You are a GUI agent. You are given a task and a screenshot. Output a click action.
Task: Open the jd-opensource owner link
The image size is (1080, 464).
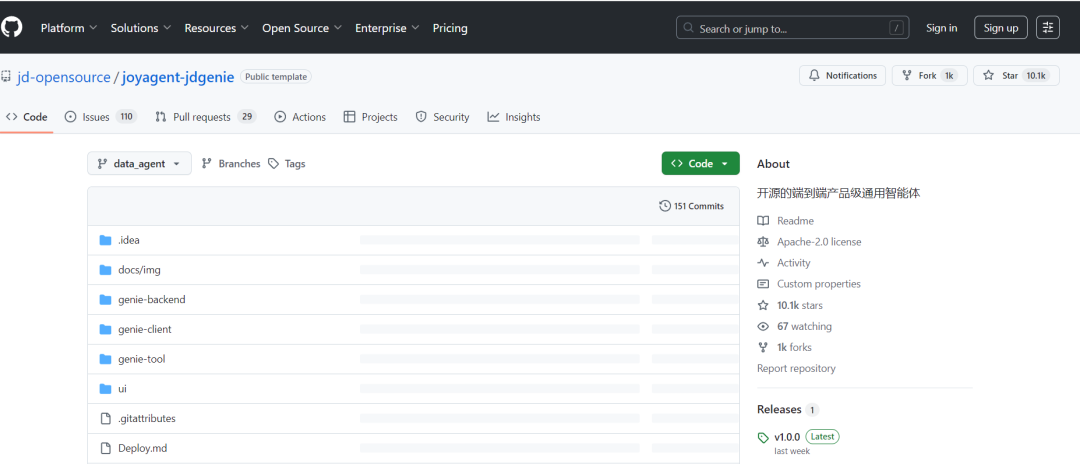(64, 77)
